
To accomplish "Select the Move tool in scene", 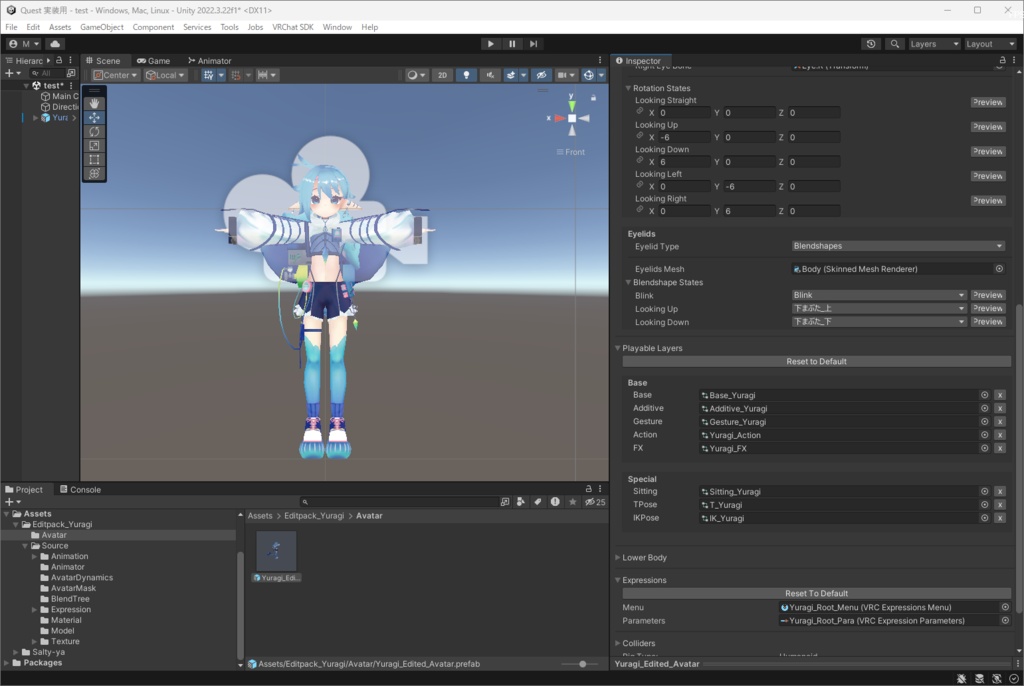I will pos(94,118).
